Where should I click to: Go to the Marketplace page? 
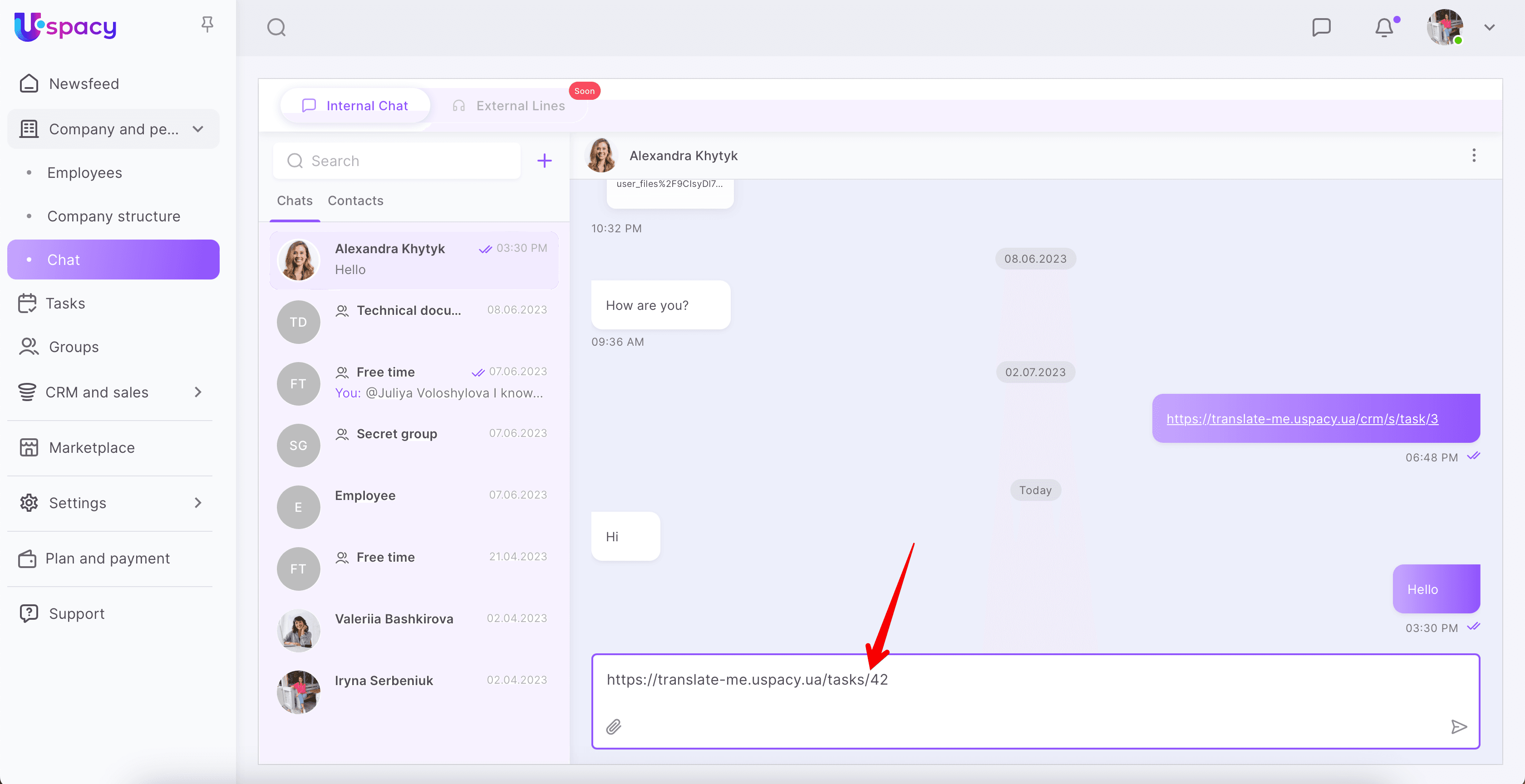92,447
